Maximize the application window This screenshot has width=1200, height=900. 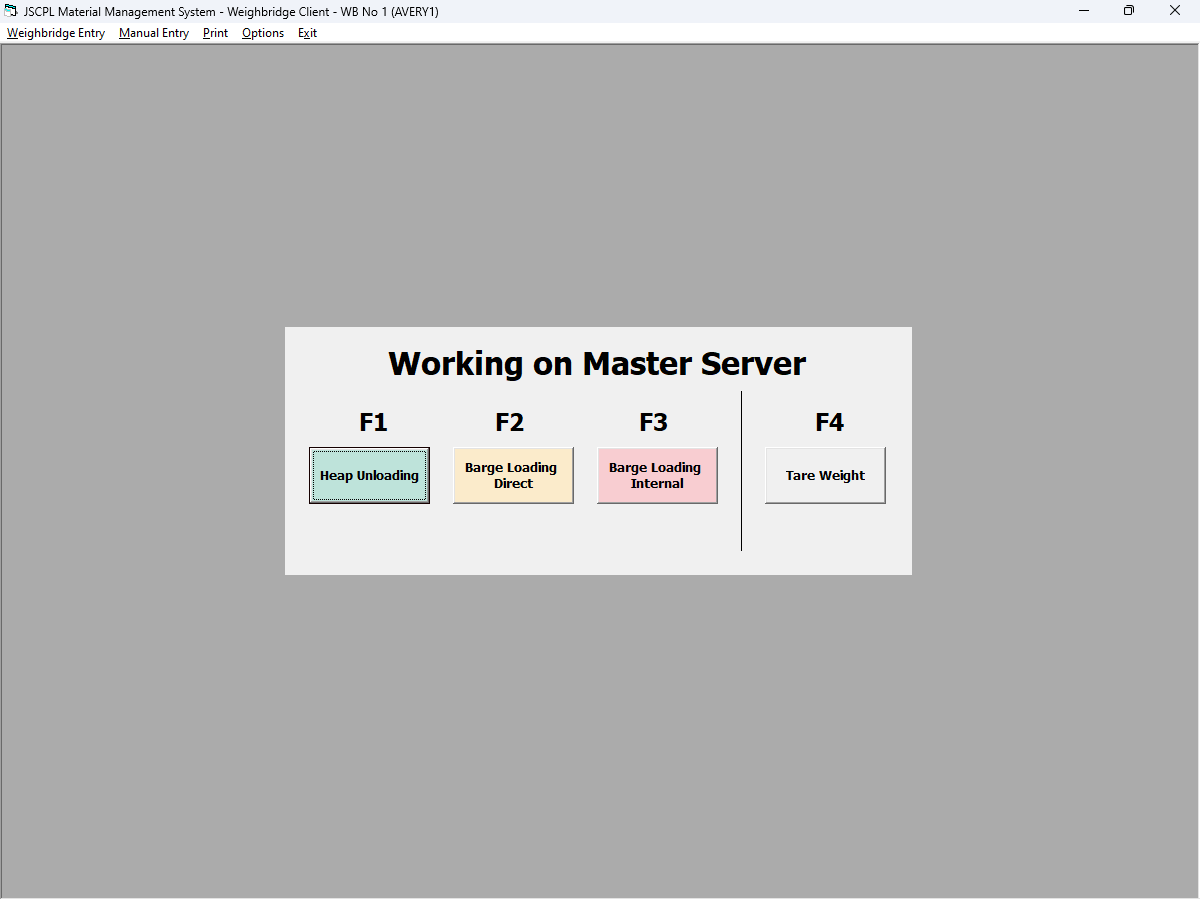pos(1128,10)
